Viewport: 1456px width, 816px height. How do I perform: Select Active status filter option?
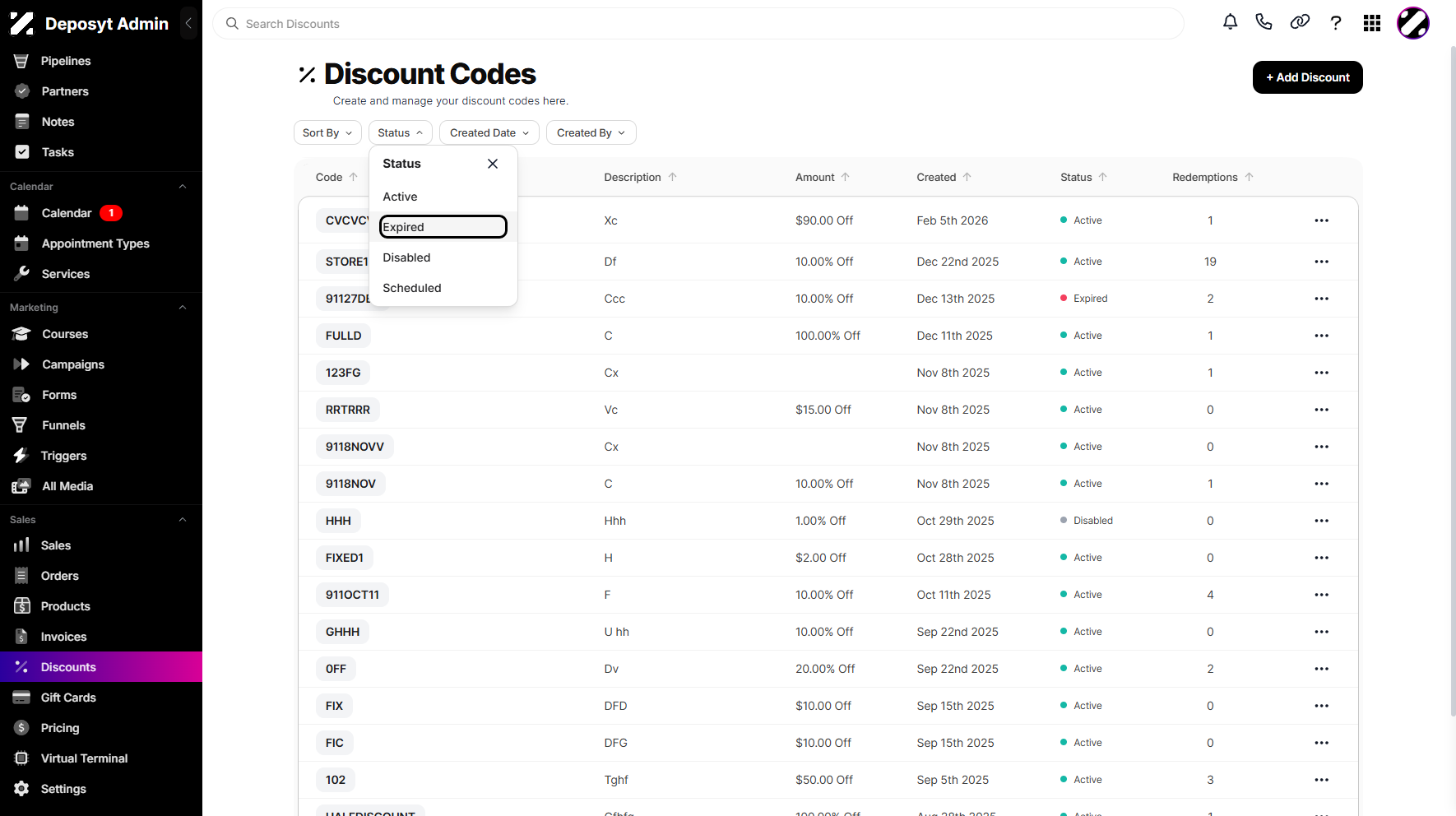(x=443, y=197)
